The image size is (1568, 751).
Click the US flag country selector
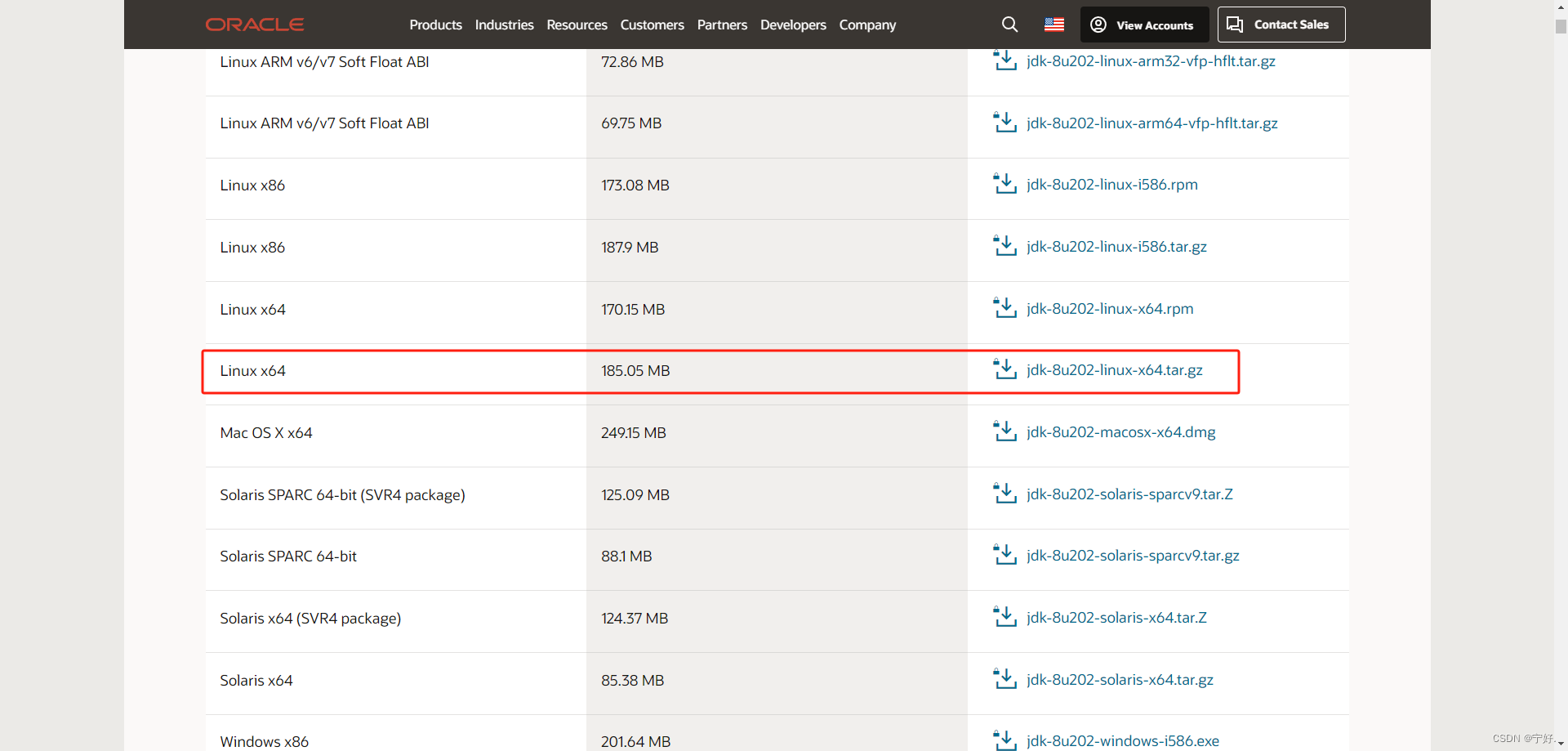pos(1054,25)
